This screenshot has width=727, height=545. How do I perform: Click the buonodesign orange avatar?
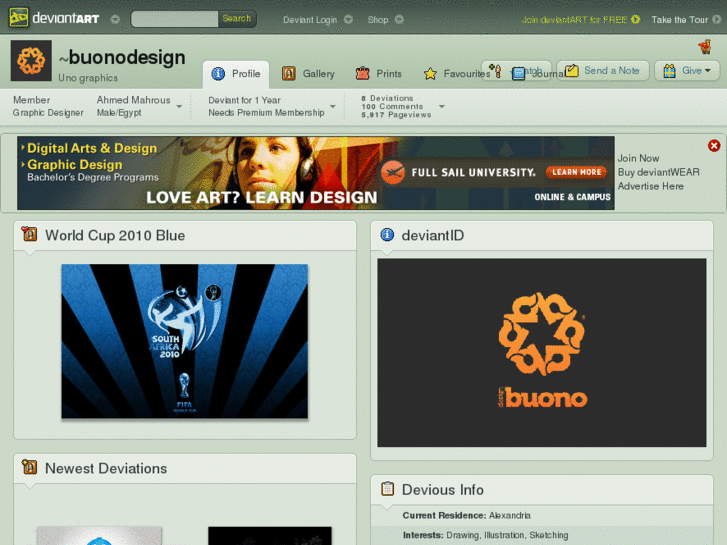pos(31,60)
